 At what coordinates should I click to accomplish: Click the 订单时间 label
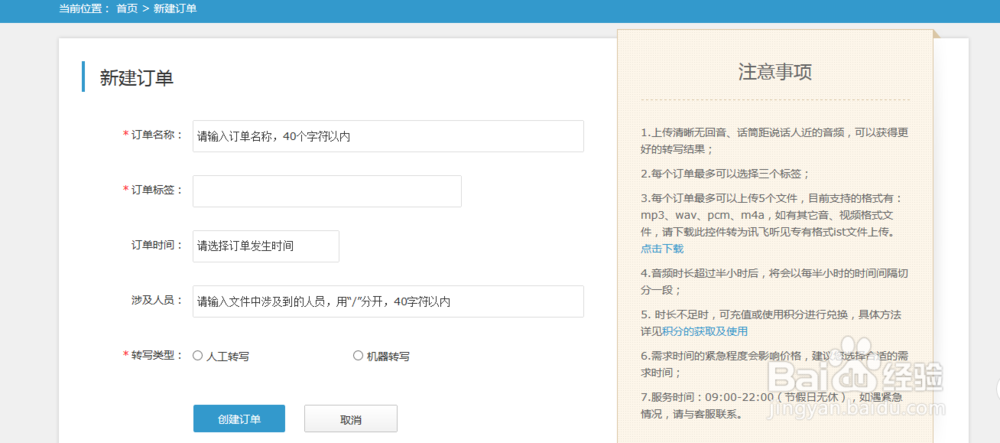[156, 245]
